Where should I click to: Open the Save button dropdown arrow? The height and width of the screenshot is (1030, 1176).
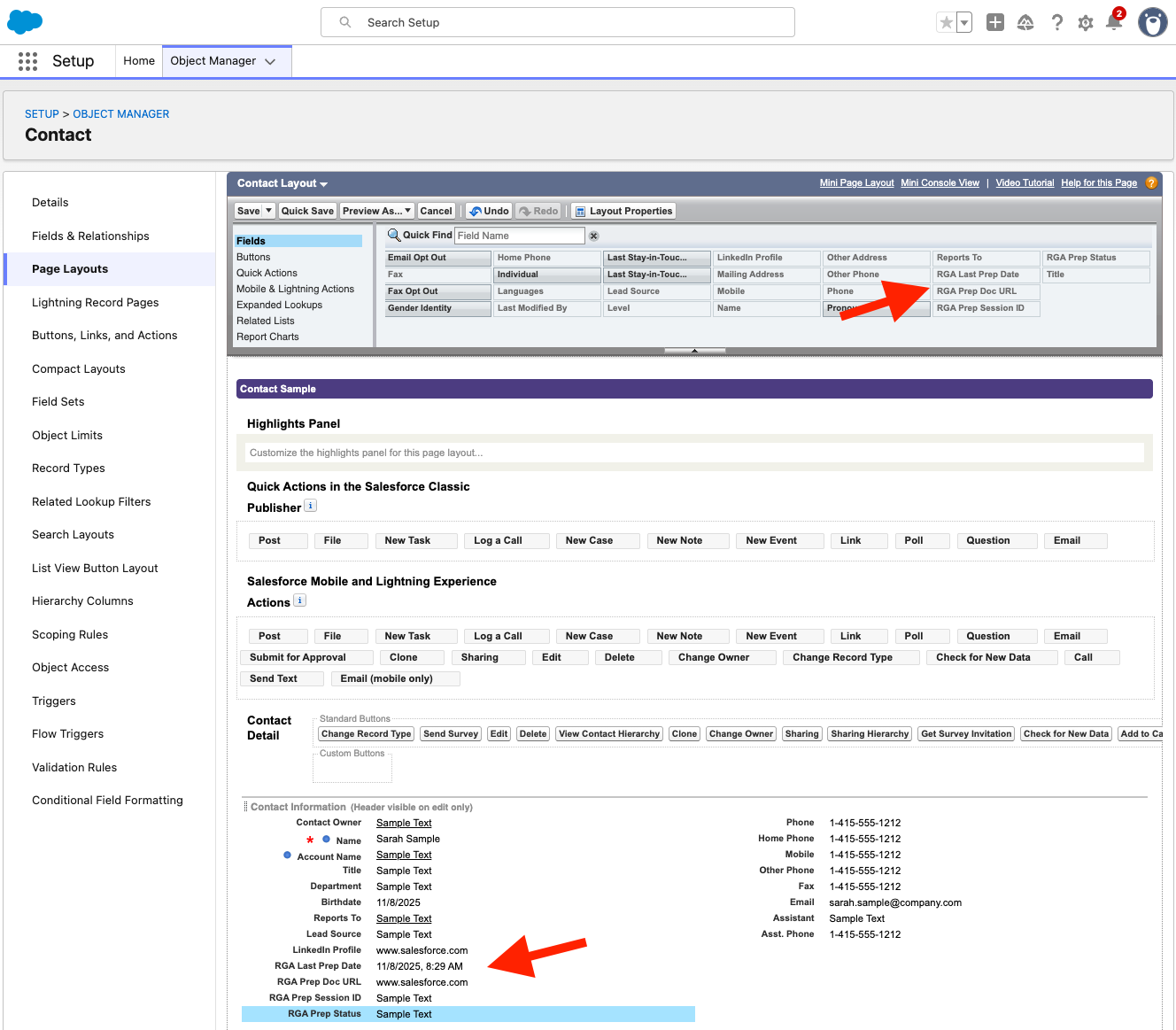coord(267,211)
